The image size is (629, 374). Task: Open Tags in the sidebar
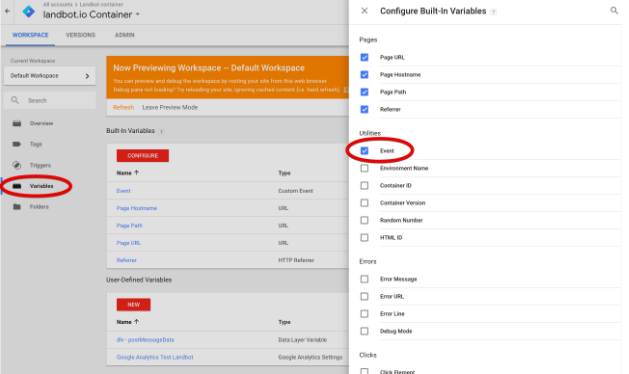point(36,144)
